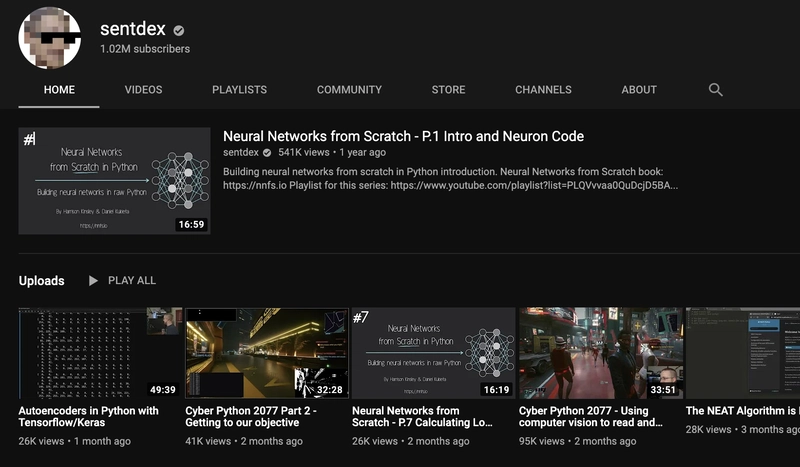The height and width of the screenshot is (467, 800).
Task: Click sentdex channel name under featured video
Action: [241, 152]
